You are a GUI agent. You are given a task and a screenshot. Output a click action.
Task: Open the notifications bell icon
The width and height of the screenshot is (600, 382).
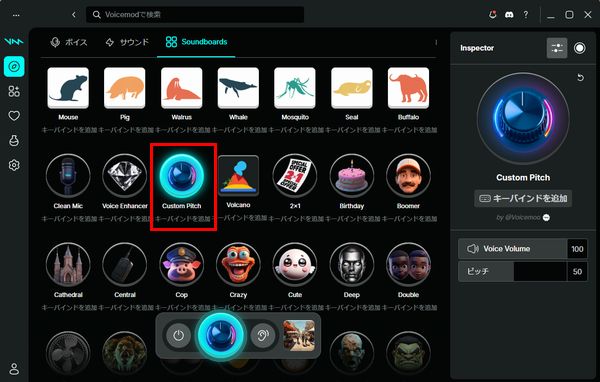click(492, 15)
